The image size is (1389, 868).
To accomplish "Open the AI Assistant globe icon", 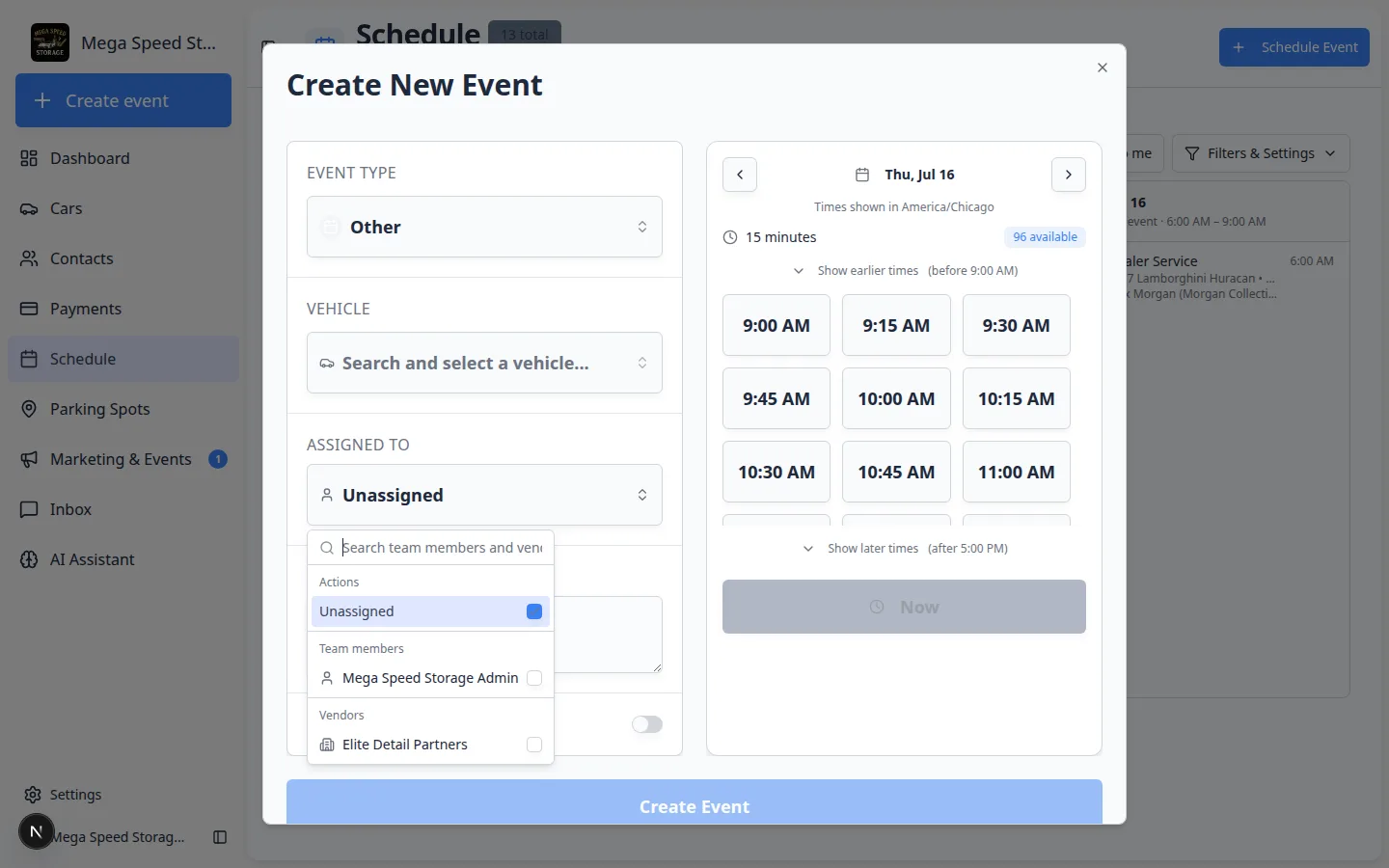I will 30,559.
